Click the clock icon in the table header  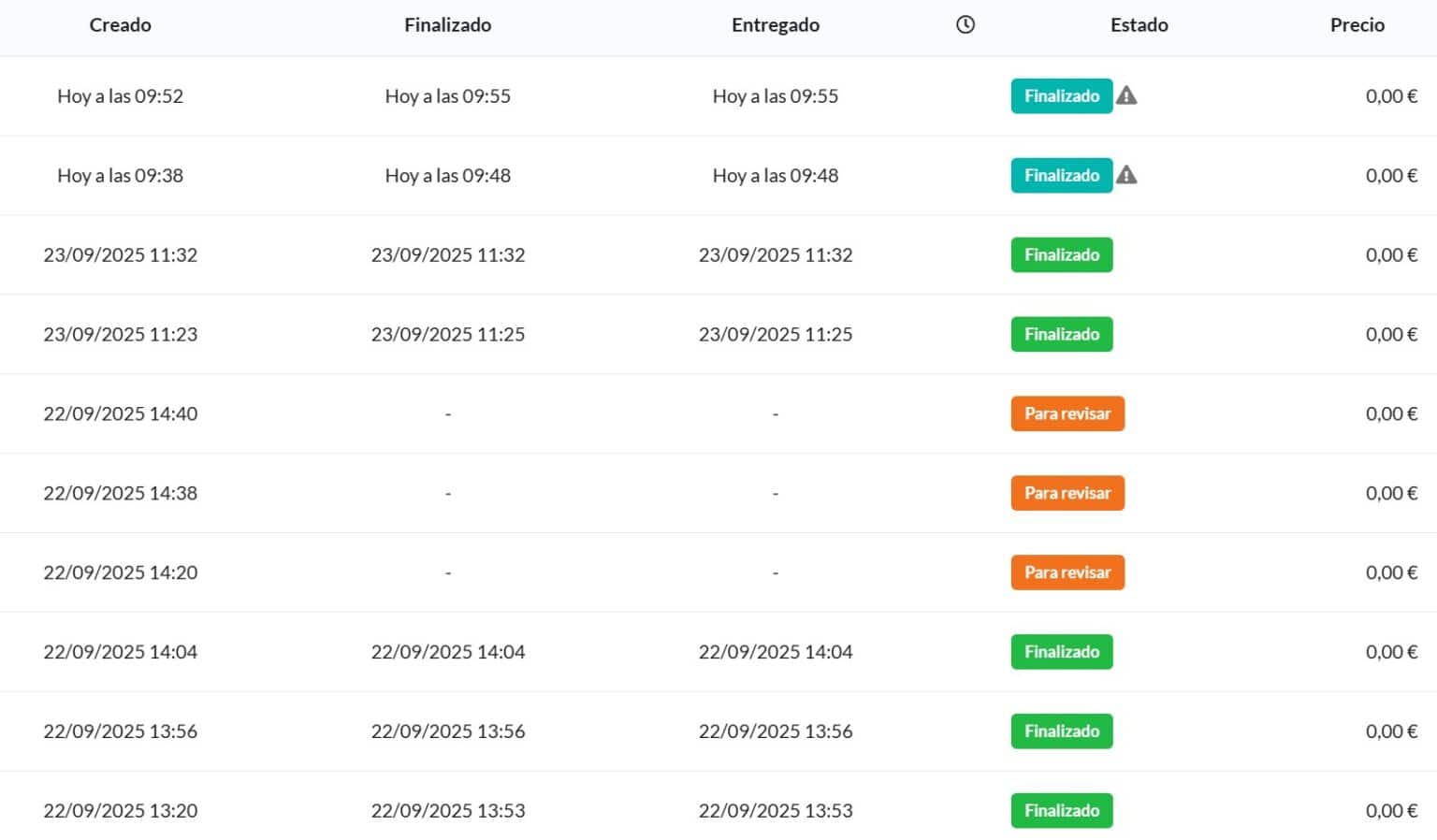coord(965,25)
